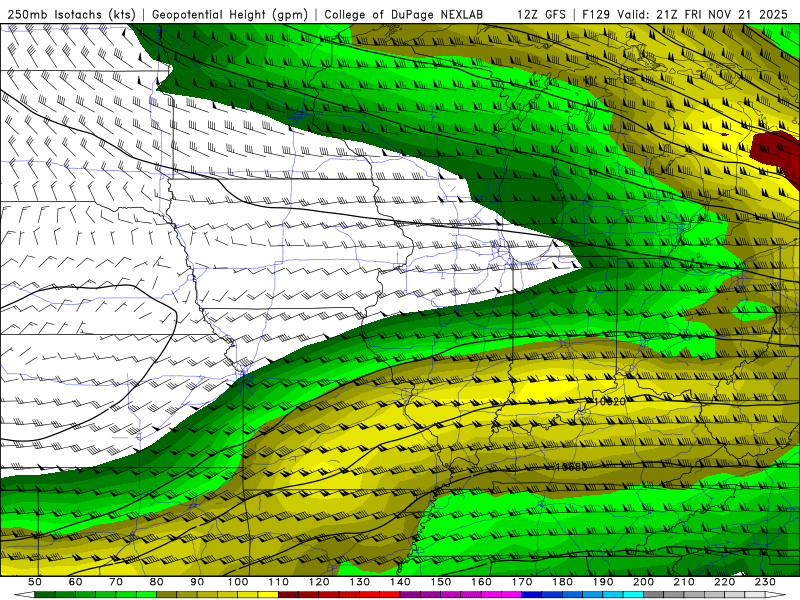Click the 190 value on the legend scale
Viewport: 800px width, 600px height.
coord(603,582)
